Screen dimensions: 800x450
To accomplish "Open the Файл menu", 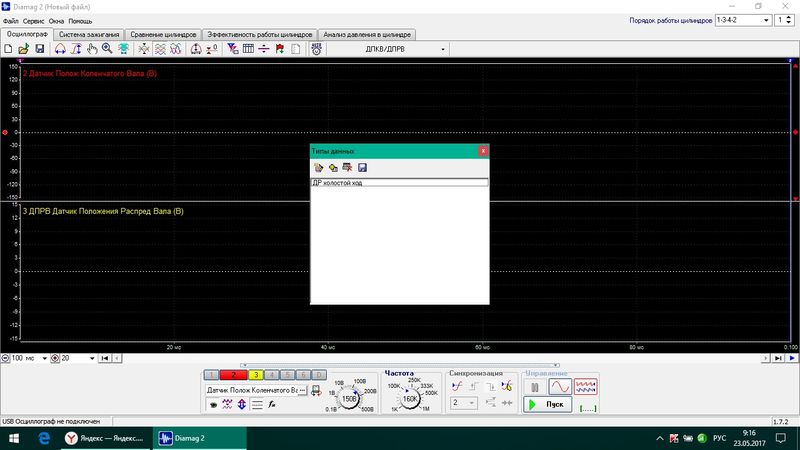I will (10, 21).
